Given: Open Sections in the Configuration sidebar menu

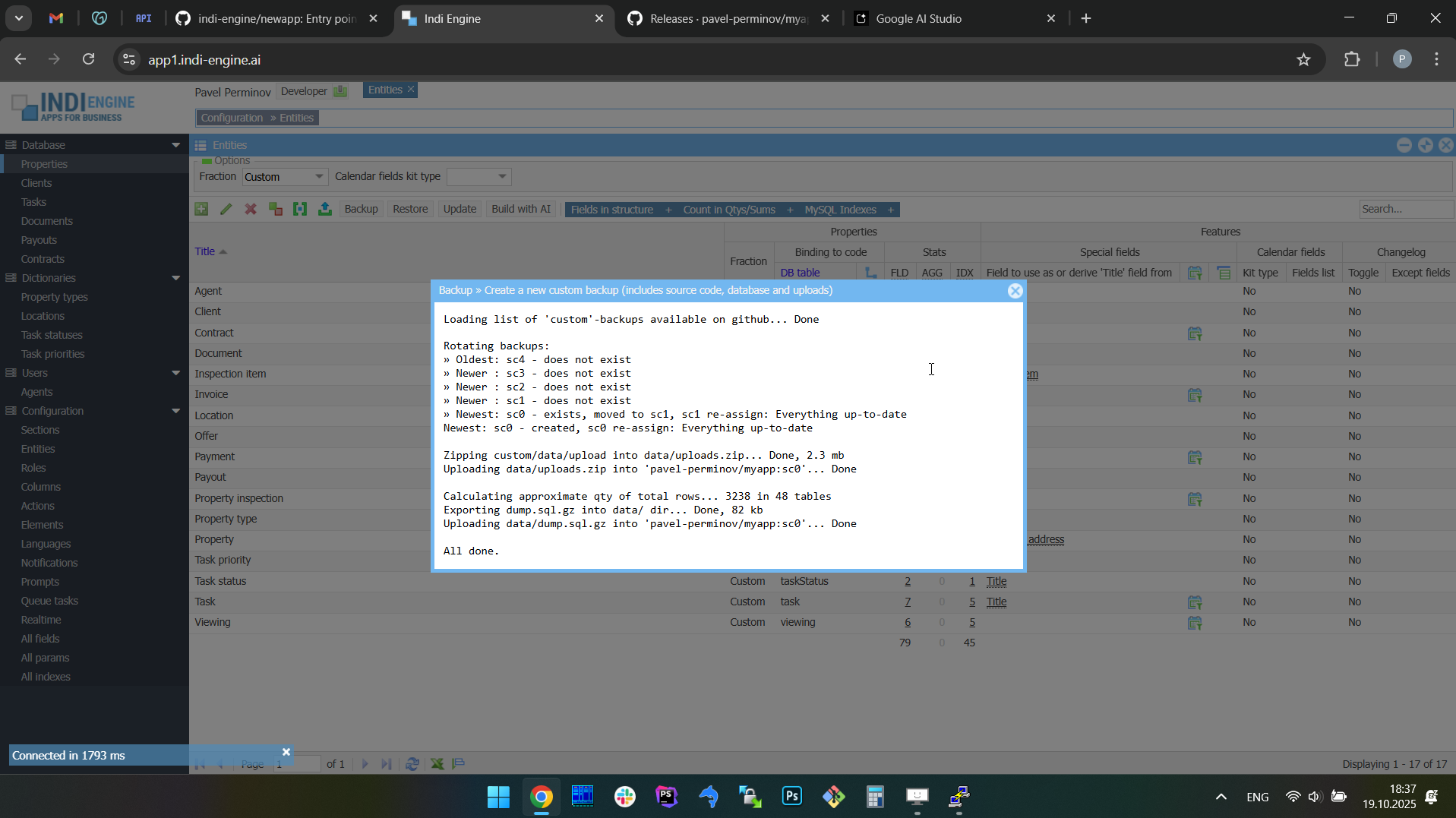Looking at the screenshot, I should click(x=40, y=430).
